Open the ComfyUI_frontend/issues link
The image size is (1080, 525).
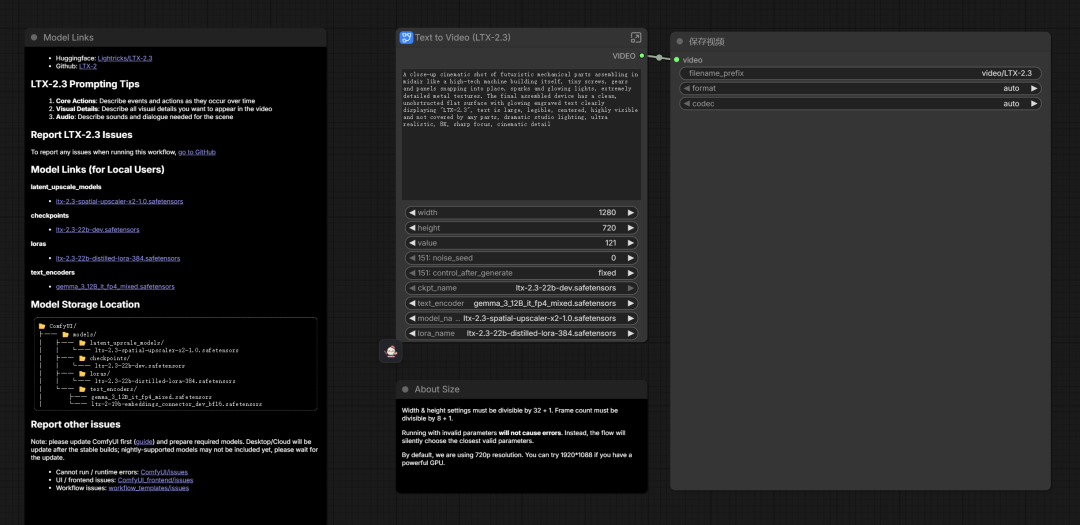click(156, 480)
